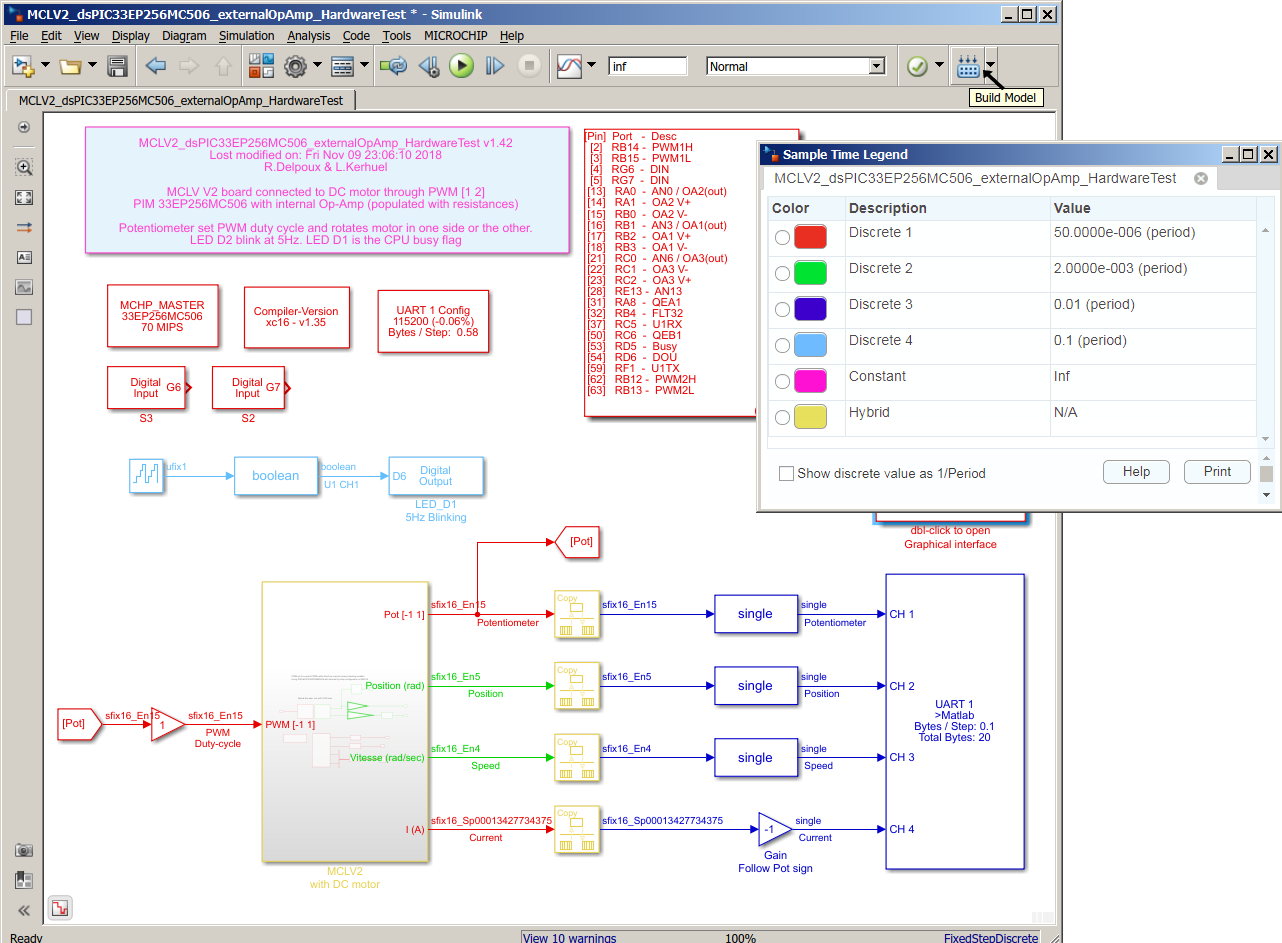Screen dimensions: 1282x943
Task: Click the Print button in legend
Action: click(x=1217, y=472)
